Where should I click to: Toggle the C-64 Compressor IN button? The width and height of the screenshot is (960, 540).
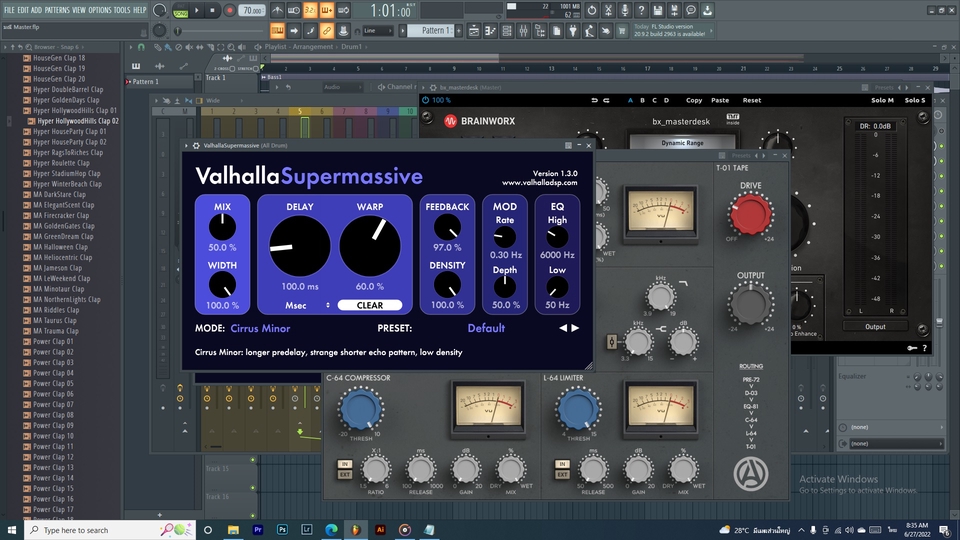(345, 464)
